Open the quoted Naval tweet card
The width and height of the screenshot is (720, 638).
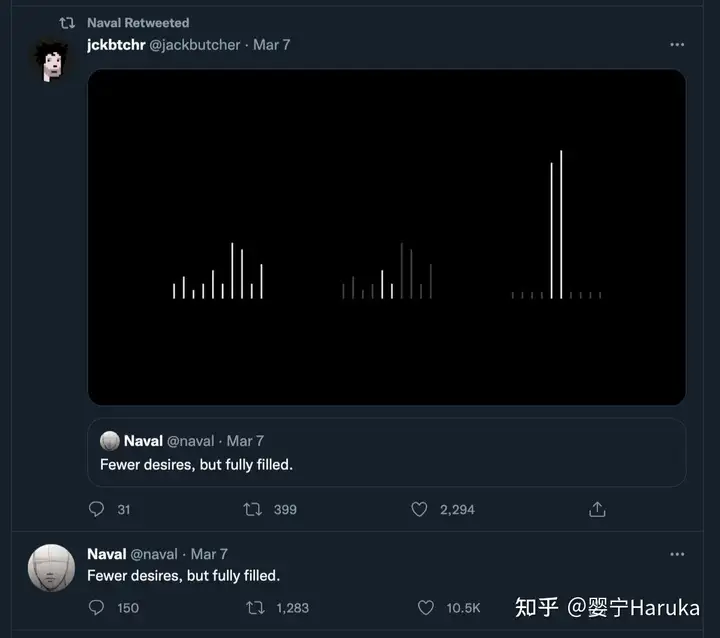click(x=387, y=452)
